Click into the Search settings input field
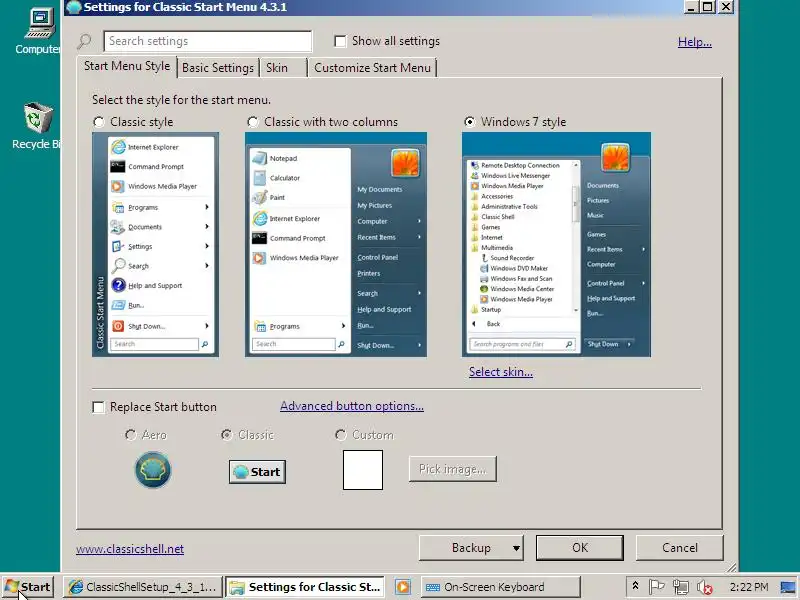The image size is (800, 600). (208, 41)
